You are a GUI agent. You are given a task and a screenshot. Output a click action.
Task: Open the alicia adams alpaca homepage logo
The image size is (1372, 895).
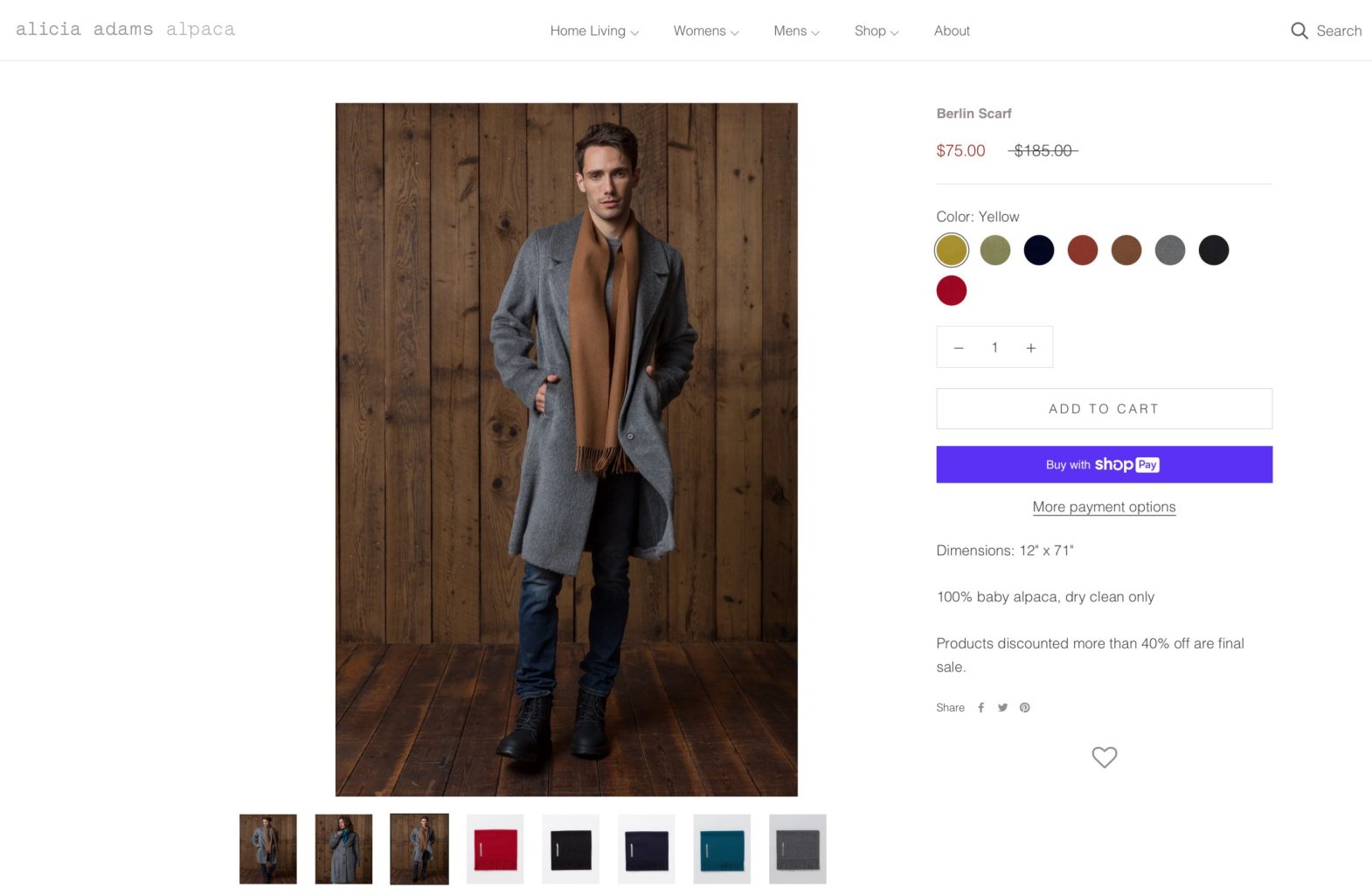125,30
